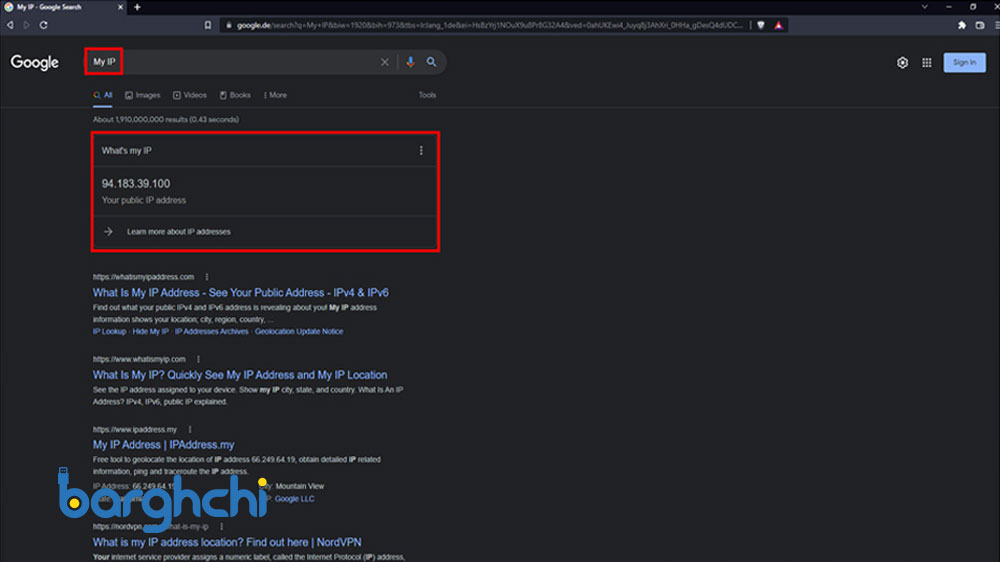Image resolution: width=1000 pixels, height=562 pixels.
Task: Click the Google logo
Action: (35, 62)
